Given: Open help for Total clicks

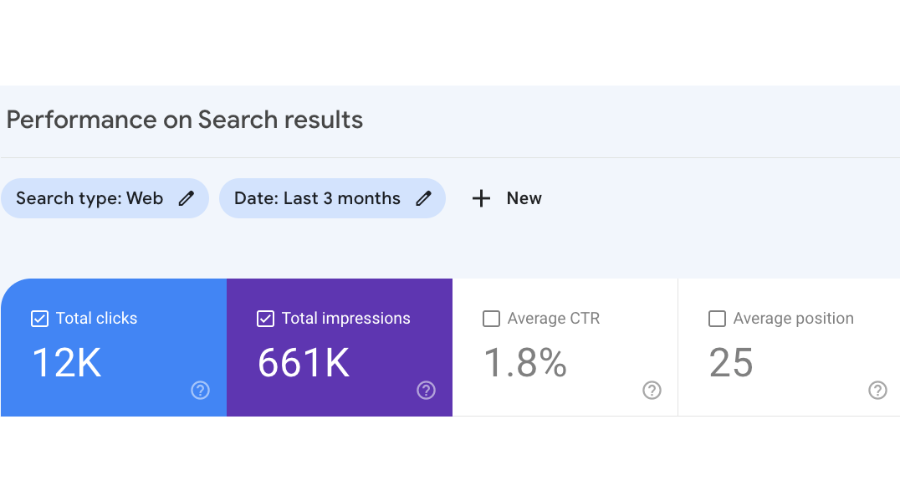Looking at the screenshot, I should (x=200, y=390).
